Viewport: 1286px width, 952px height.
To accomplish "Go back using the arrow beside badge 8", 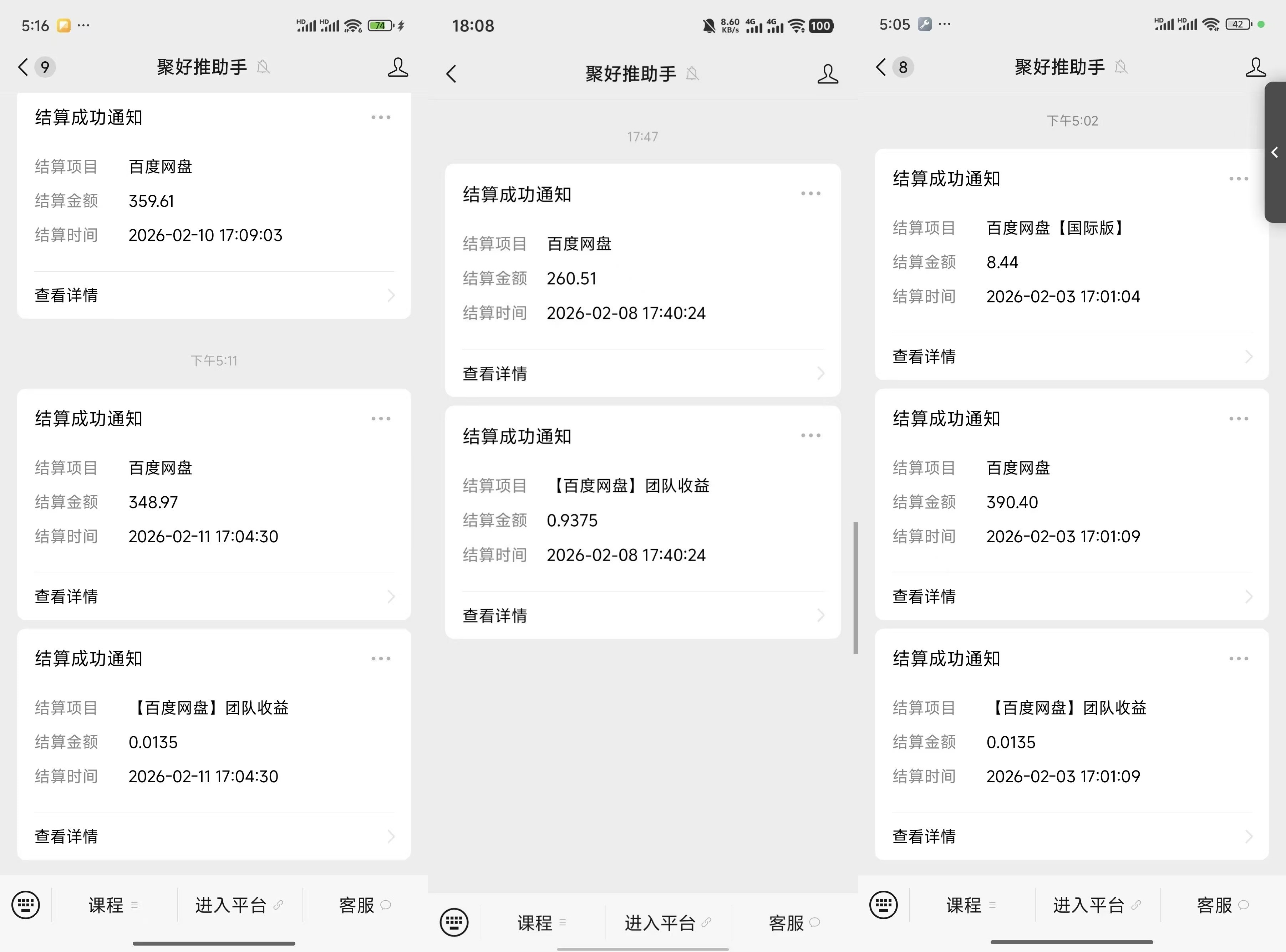I will 881,67.
